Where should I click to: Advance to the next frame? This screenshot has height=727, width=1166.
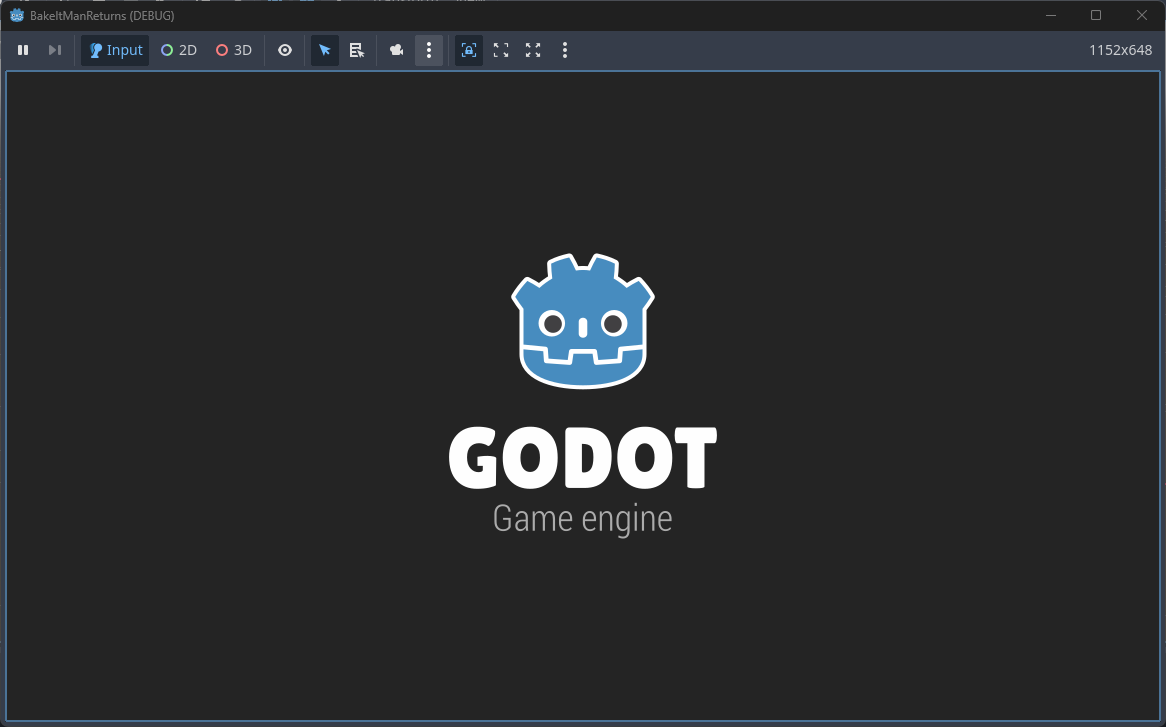tap(54, 50)
